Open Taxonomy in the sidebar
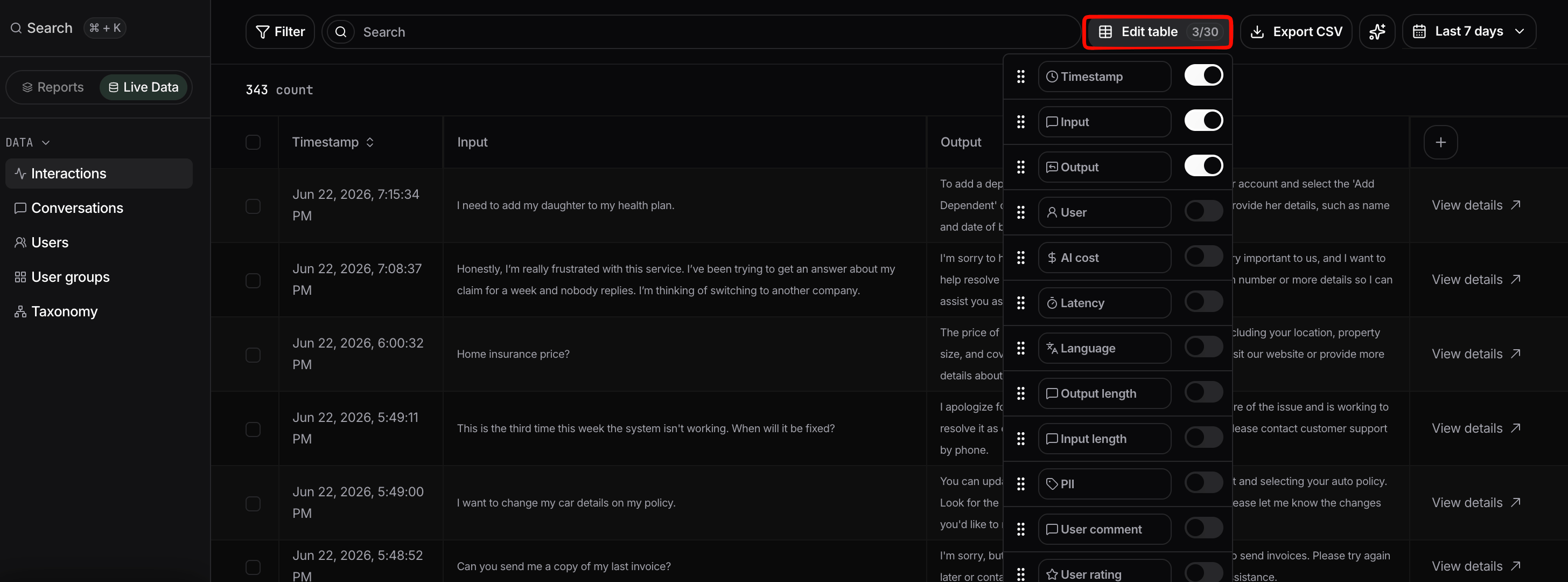This screenshot has height=582, width=1568. [99, 311]
